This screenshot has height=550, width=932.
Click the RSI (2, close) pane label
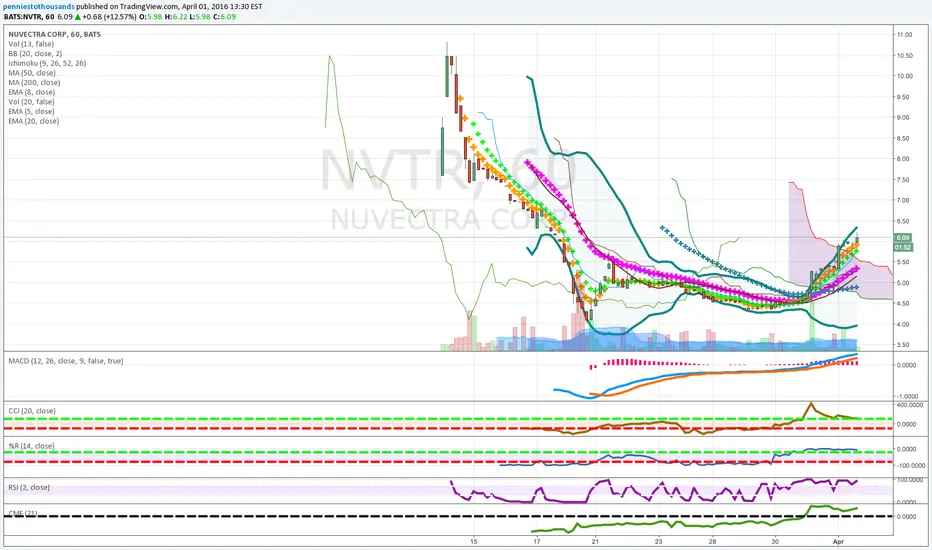[x=29, y=488]
